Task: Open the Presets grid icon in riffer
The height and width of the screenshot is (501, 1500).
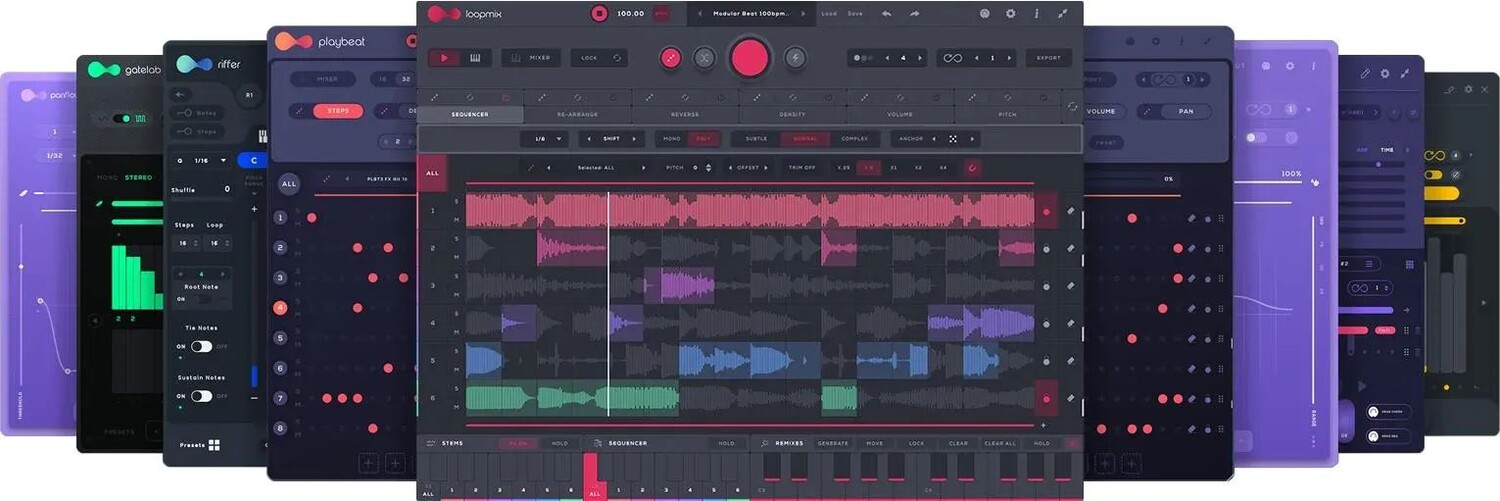Action: pyautogui.click(x=214, y=445)
